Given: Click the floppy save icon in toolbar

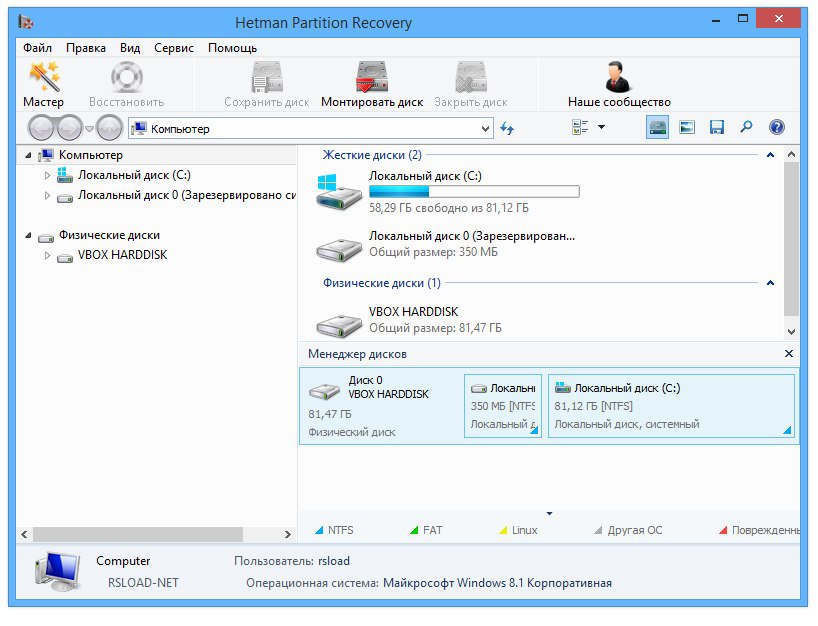Looking at the screenshot, I should point(717,127).
